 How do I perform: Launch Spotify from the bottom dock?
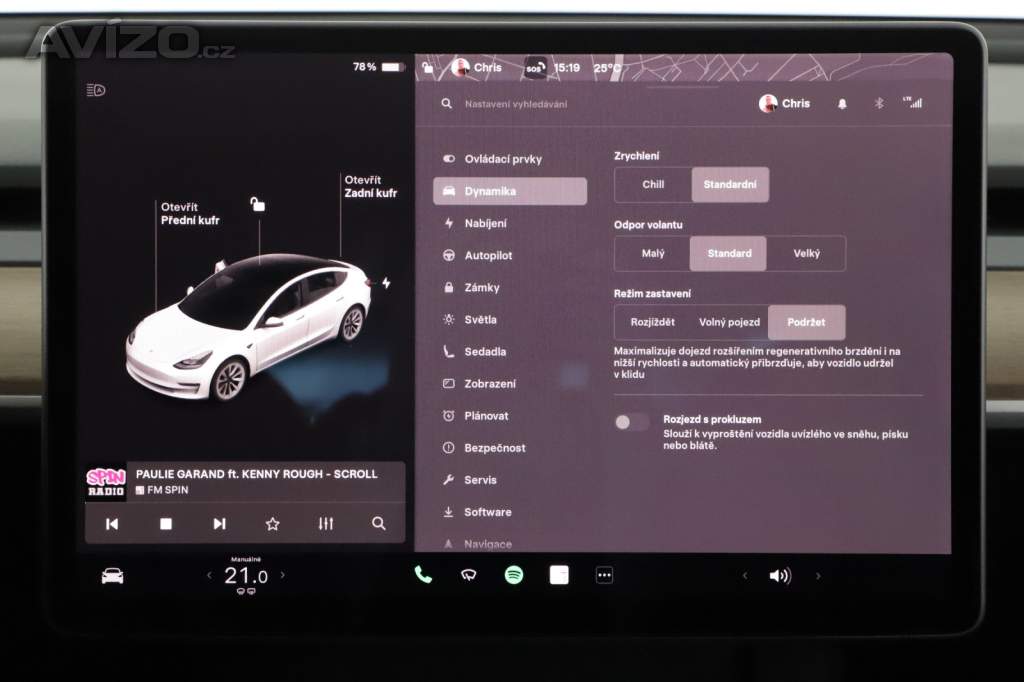[514, 575]
